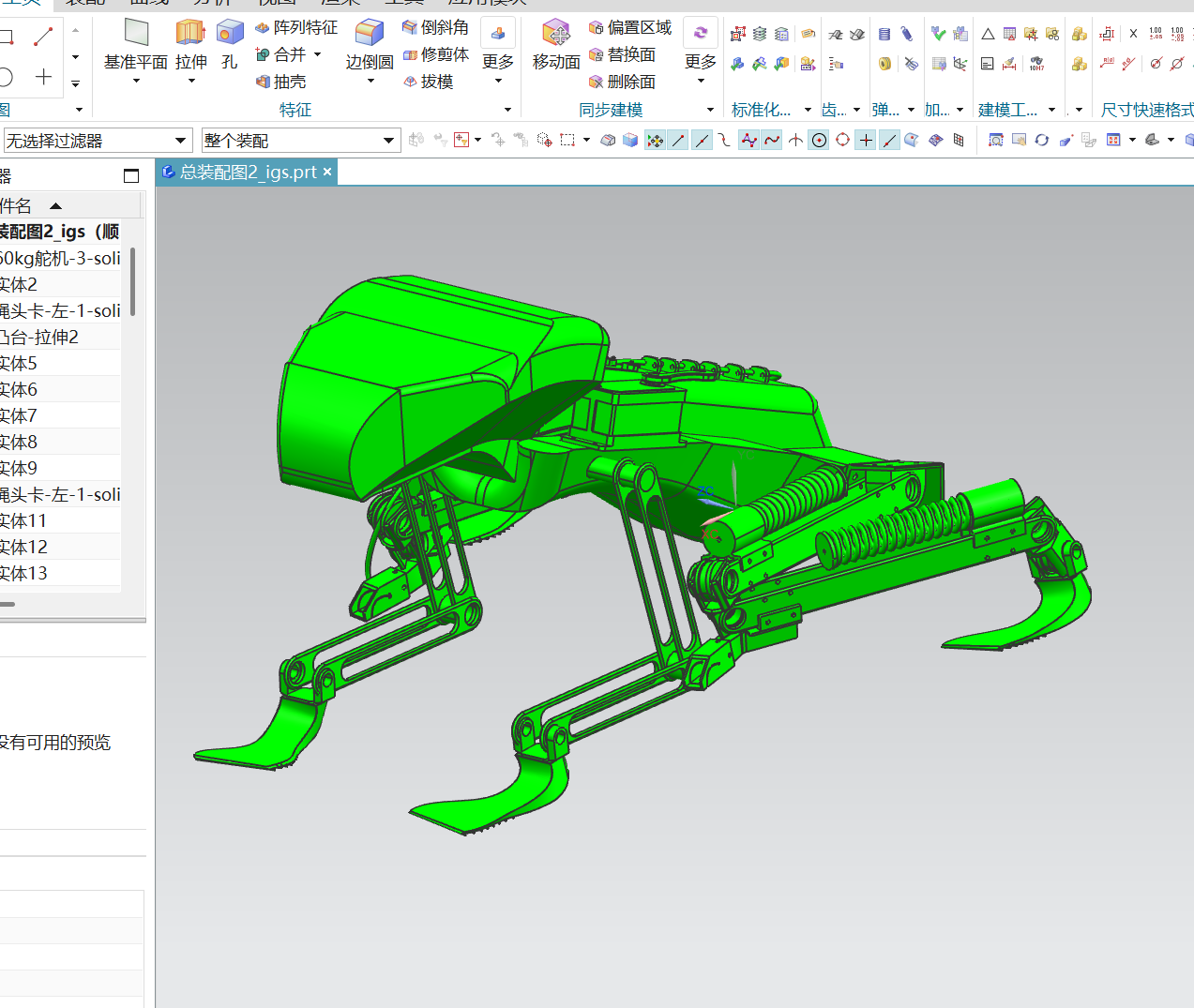Image resolution: width=1194 pixels, height=1008 pixels.
Task: Open the 整个装配 selection scope dropdown
Action: 301,141
